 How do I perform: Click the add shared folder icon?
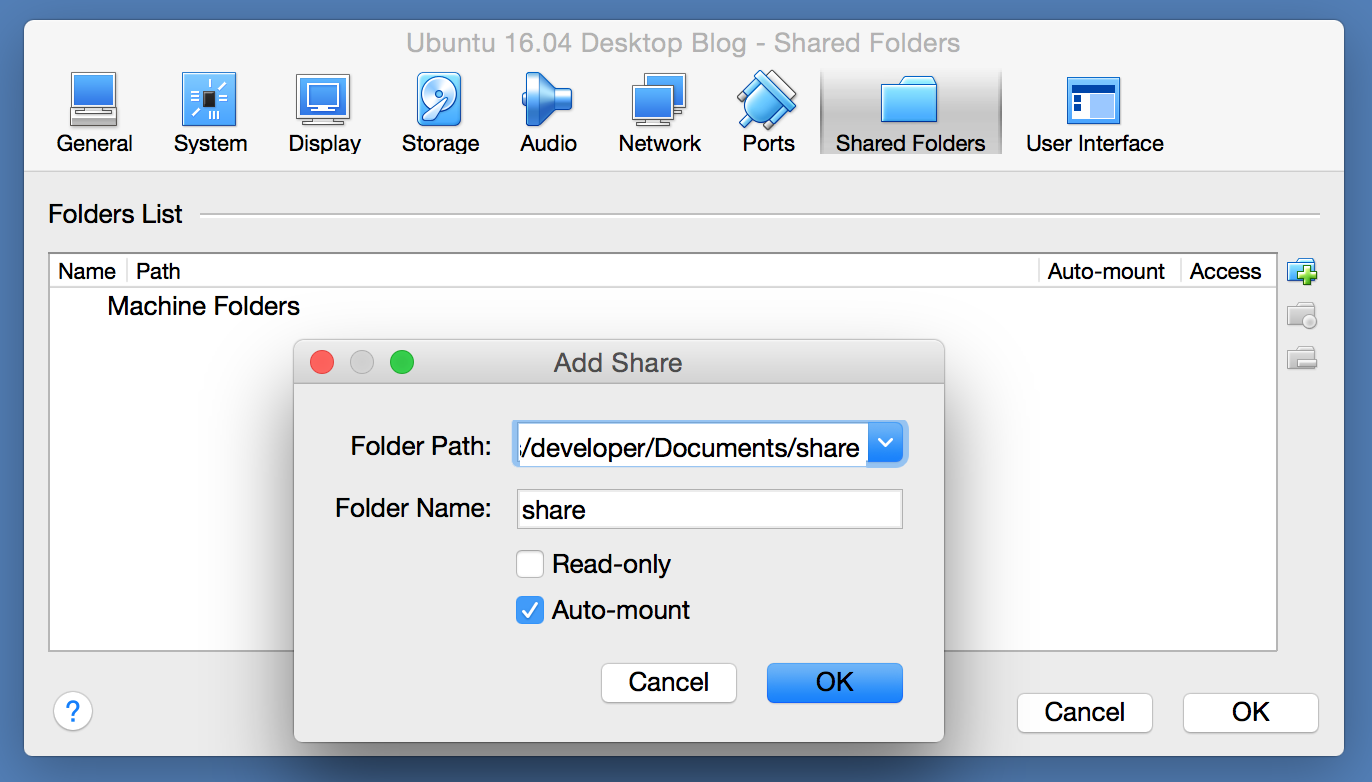pyautogui.click(x=1301, y=271)
